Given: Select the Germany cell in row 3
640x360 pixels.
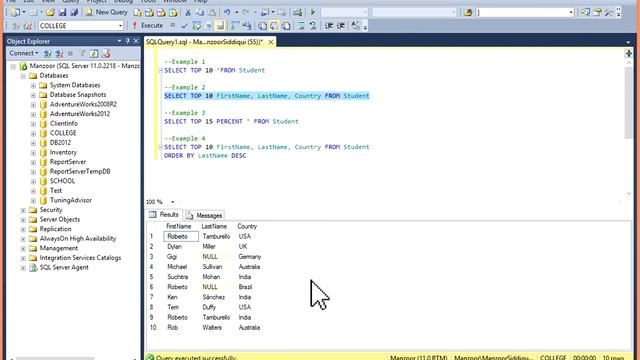Looking at the screenshot, I should (249, 257).
